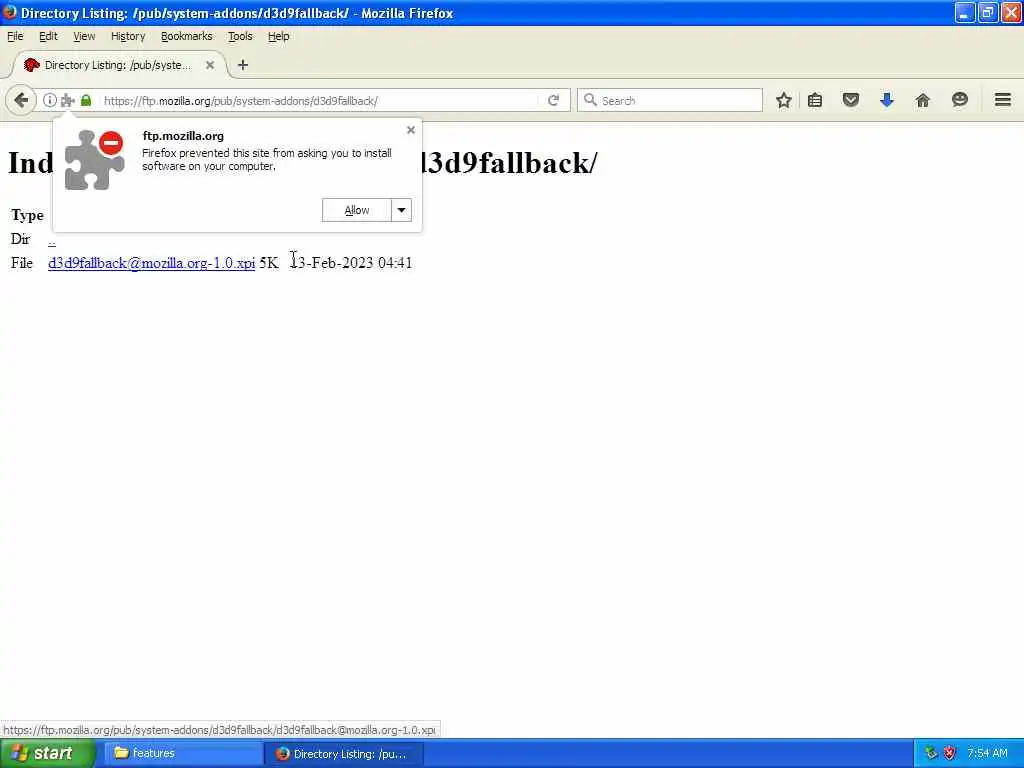The image size is (1024, 768).
Task: Open the hamburger menu
Action: [1002, 100]
